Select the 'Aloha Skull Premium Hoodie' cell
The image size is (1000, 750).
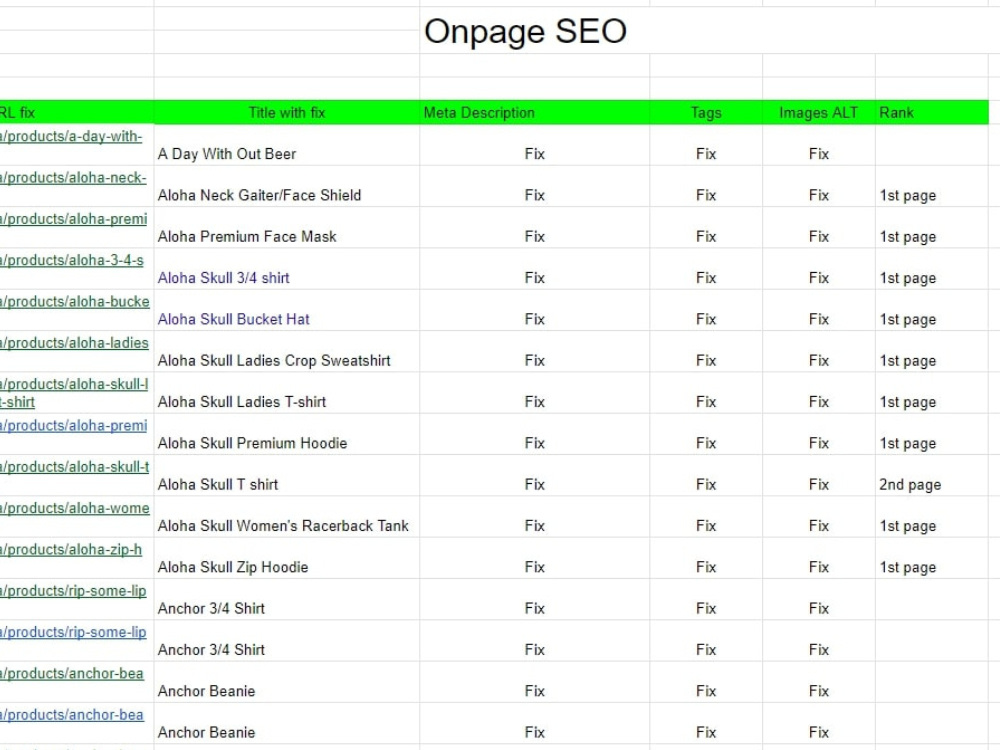pyautogui.click(x=286, y=435)
